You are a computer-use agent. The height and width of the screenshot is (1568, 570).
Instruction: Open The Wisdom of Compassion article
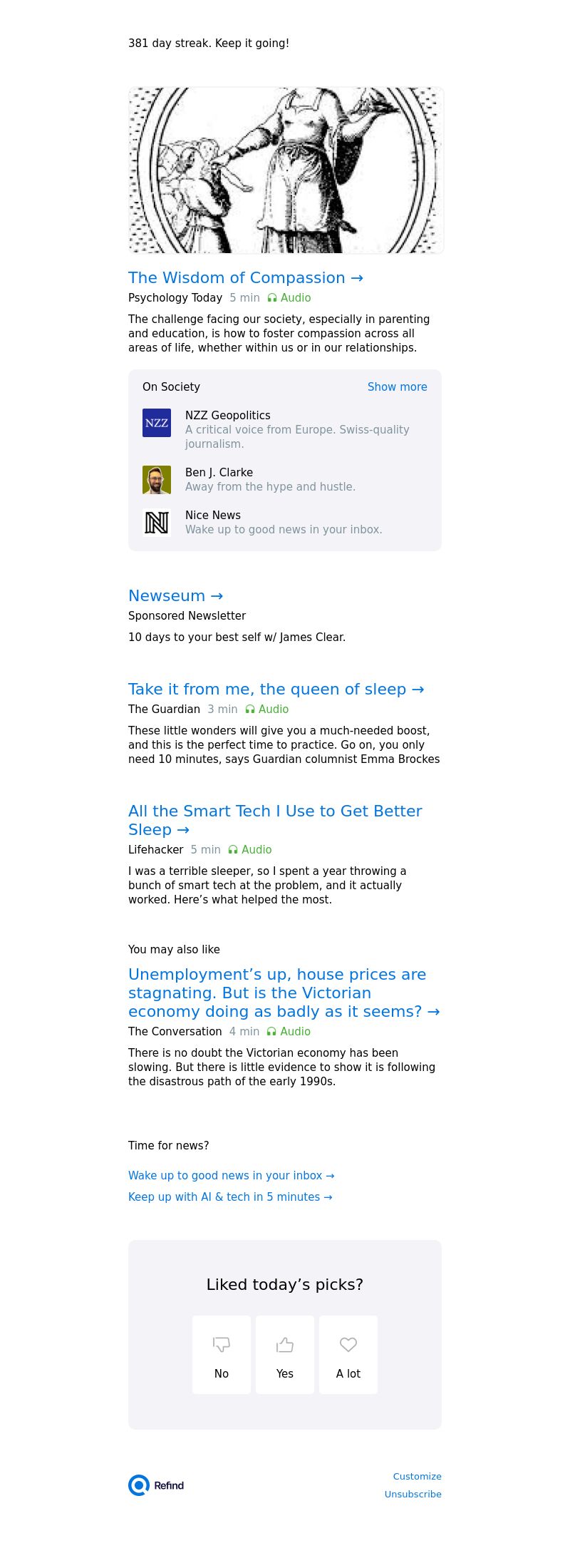pos(246,278)
